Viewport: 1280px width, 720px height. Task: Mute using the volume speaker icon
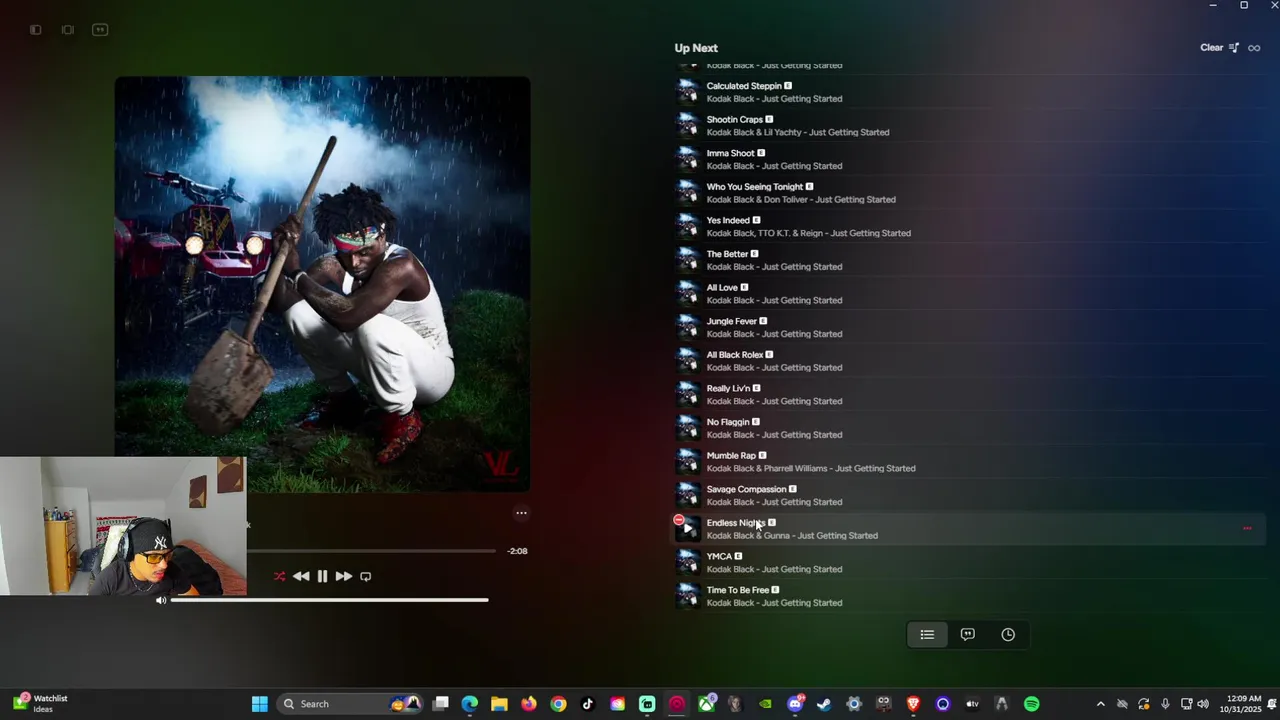(161, 600)
